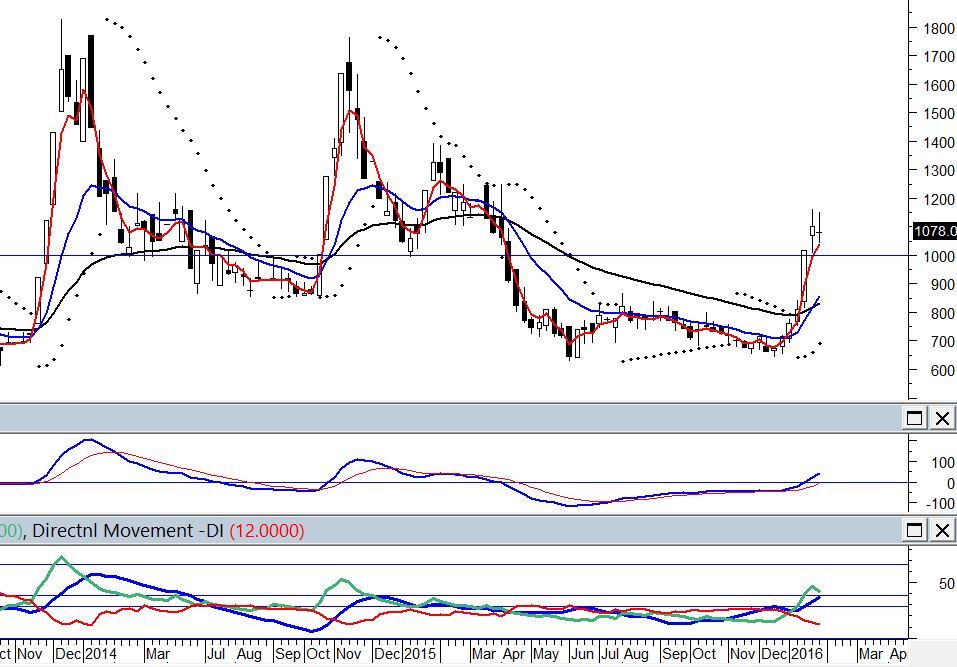This screenshot has height=667, width=957.
Task: Maximize the Directnl Movement indicator panel
Action: (x=914, y=530)
